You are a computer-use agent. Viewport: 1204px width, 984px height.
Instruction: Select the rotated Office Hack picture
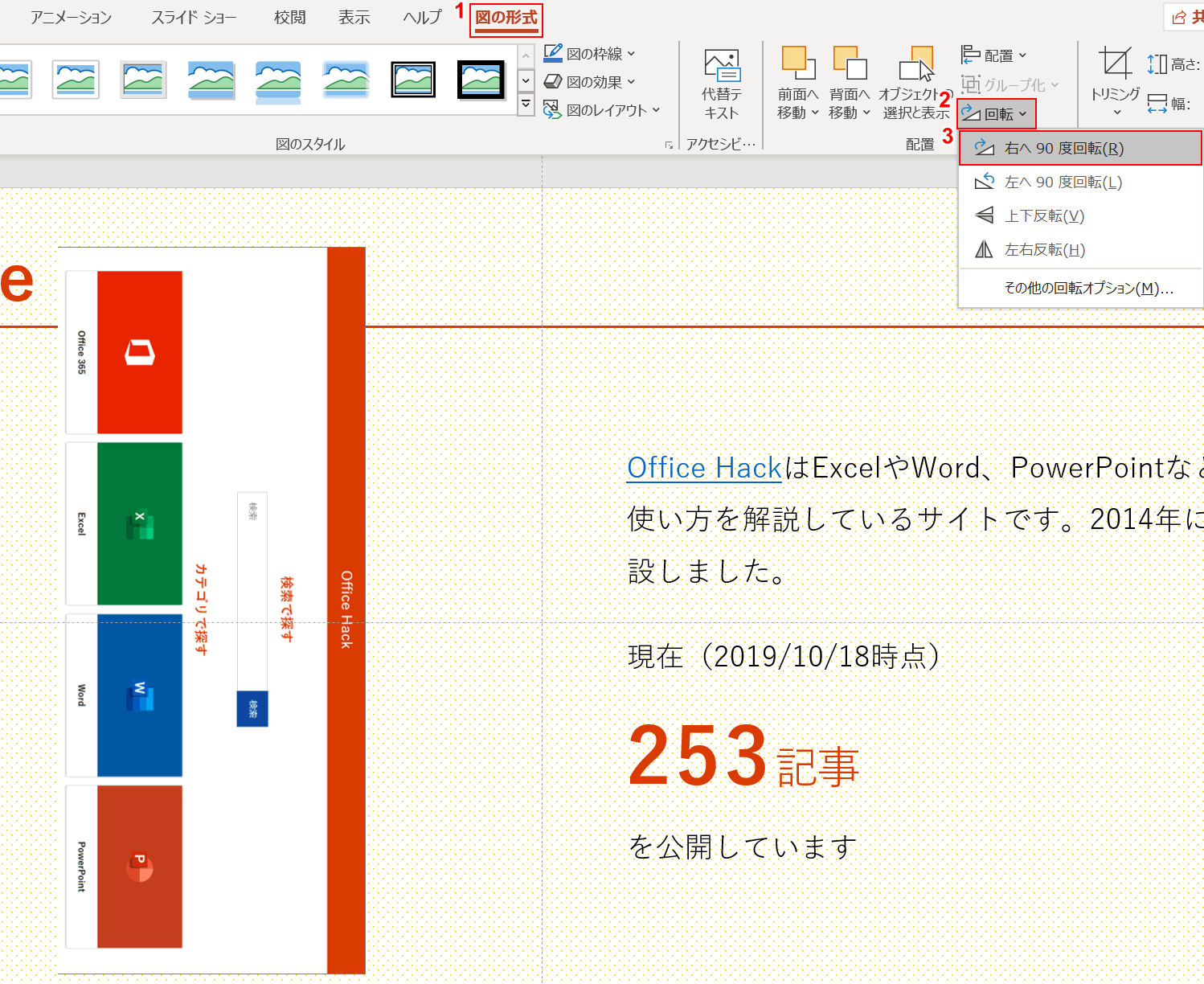click(x=211, y=610)
